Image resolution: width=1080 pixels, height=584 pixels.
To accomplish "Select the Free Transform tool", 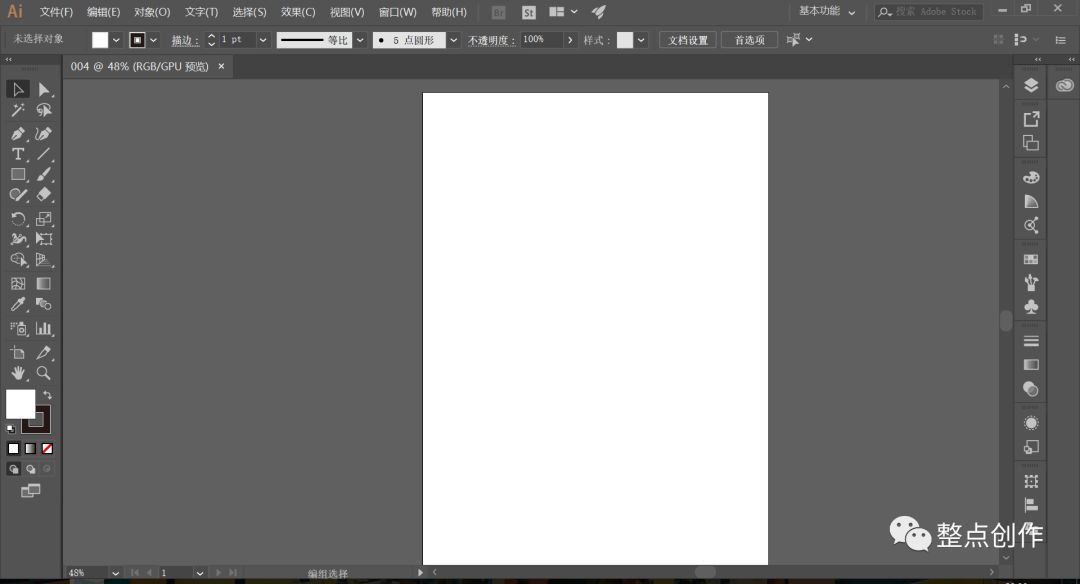I will tap(43, 240).
